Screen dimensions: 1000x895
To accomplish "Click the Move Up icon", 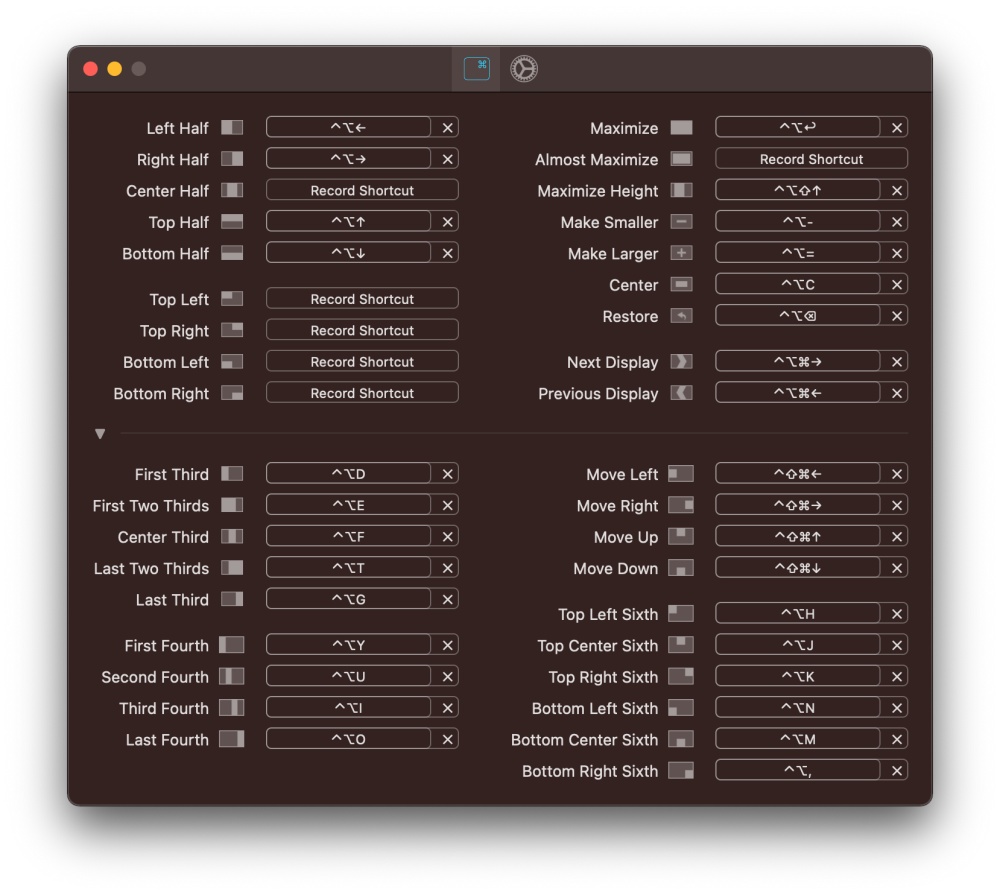I will pos(680,536).
